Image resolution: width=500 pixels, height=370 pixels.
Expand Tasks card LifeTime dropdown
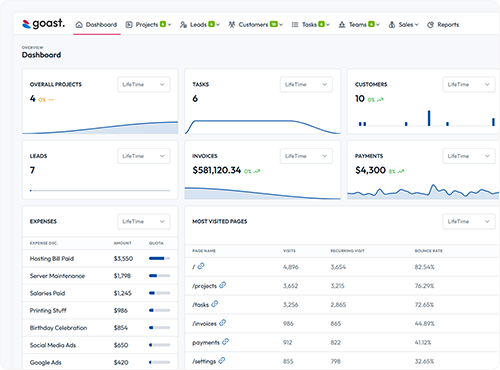pos(306,84)
